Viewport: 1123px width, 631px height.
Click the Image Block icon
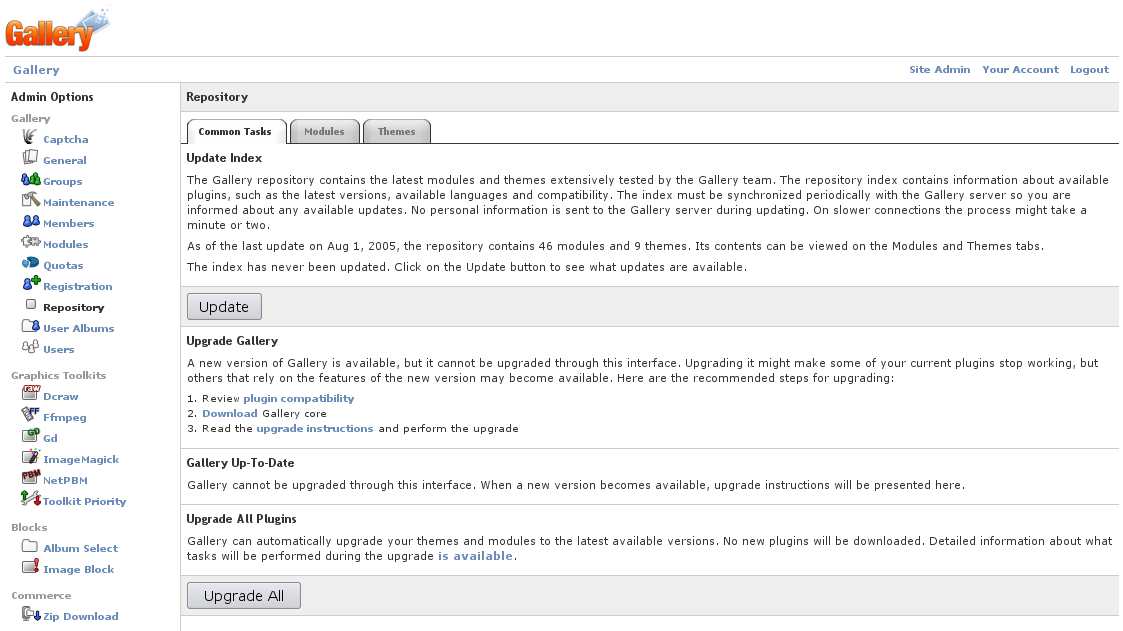pos(30,567)
